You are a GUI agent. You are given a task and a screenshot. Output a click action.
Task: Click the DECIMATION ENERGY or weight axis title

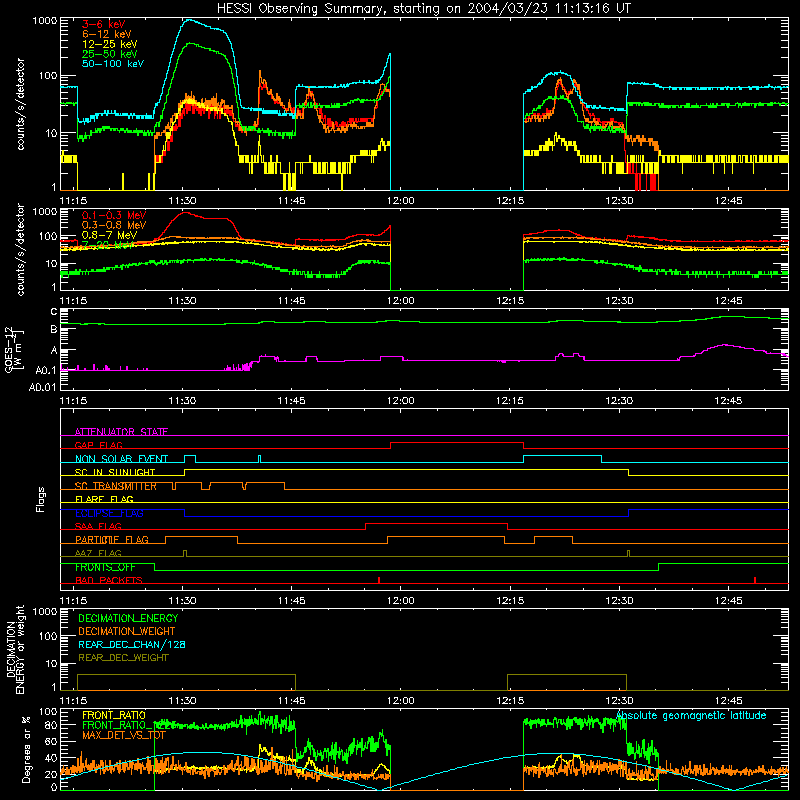(x=15, y=649)
